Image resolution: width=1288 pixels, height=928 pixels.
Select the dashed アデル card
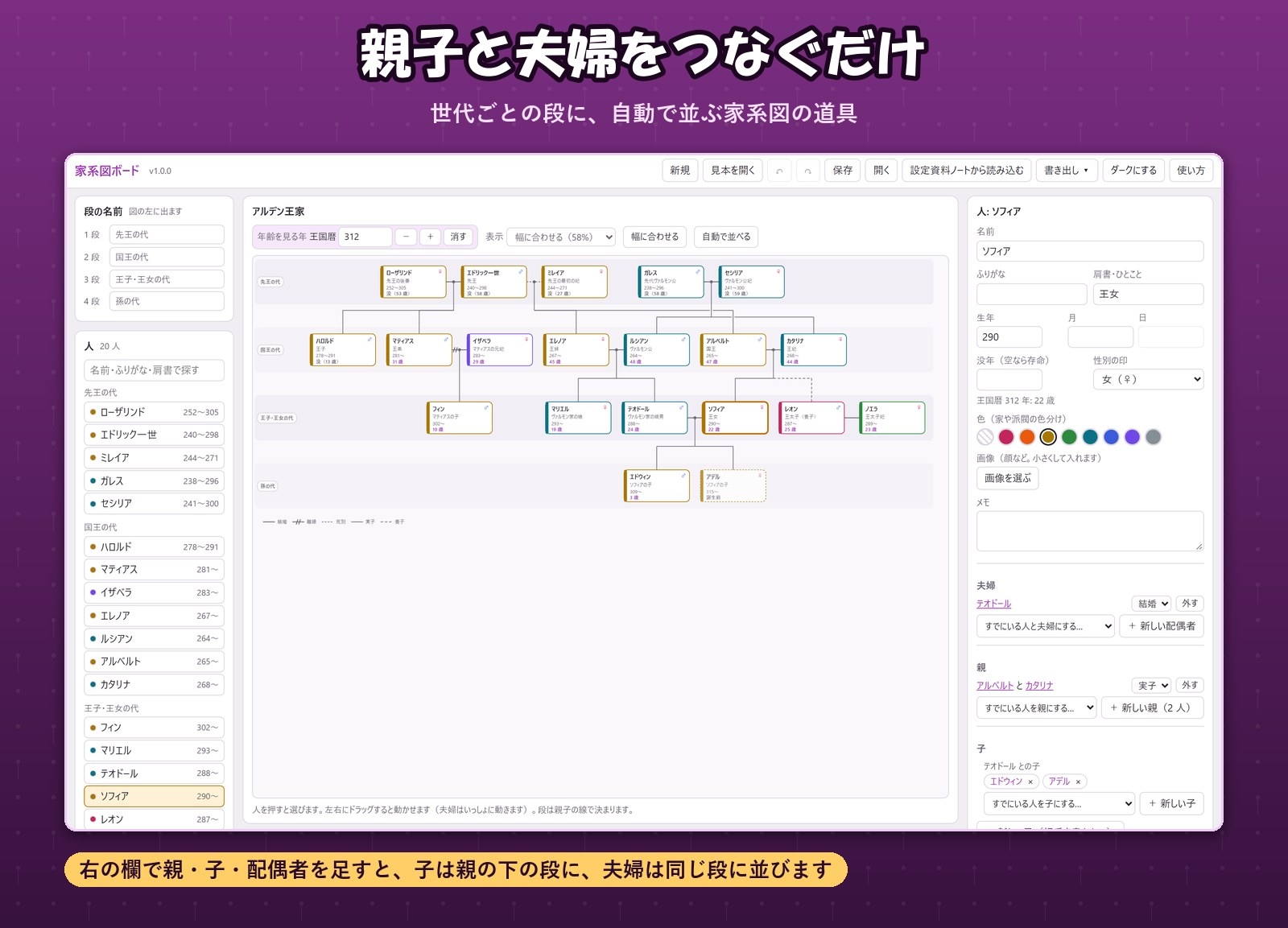(x=733, y=486)
